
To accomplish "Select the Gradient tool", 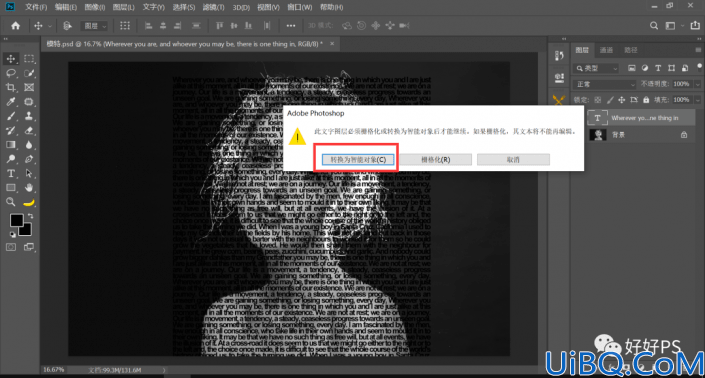I will click(x=11, y=145).
